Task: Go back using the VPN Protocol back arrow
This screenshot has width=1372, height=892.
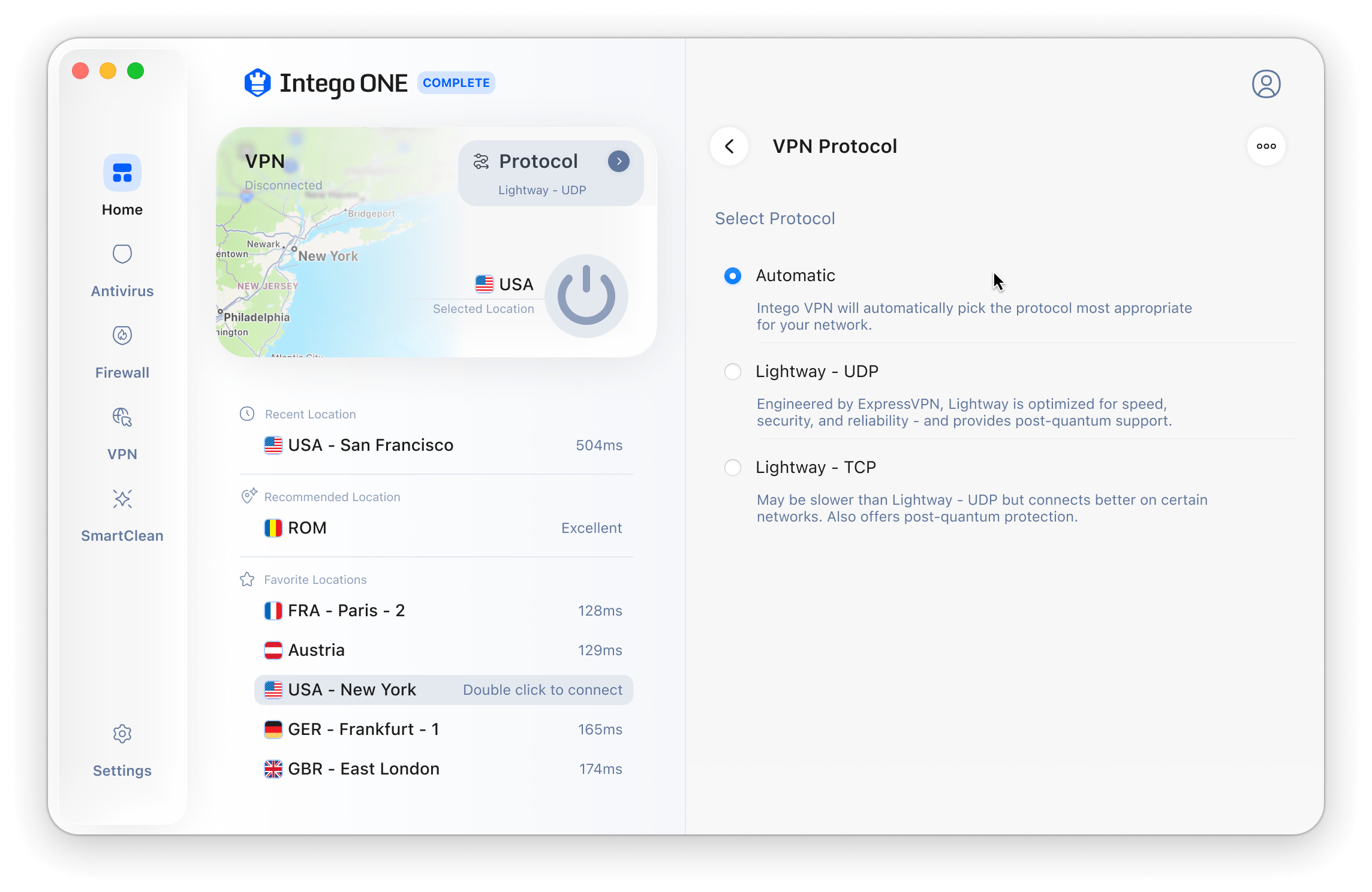Action: coord(729,146)
